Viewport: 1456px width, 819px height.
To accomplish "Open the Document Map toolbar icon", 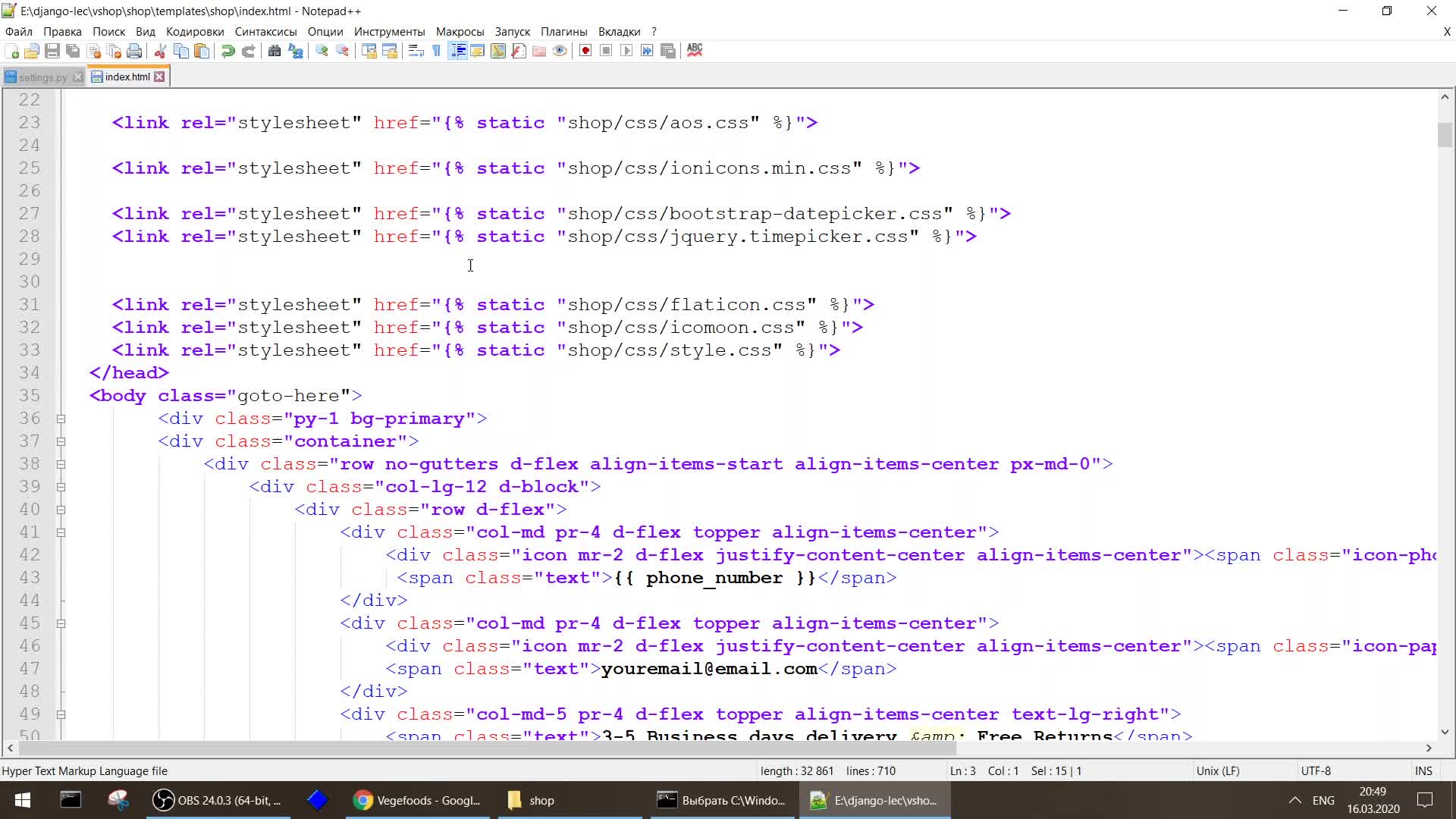I will (x=498, y=51).
